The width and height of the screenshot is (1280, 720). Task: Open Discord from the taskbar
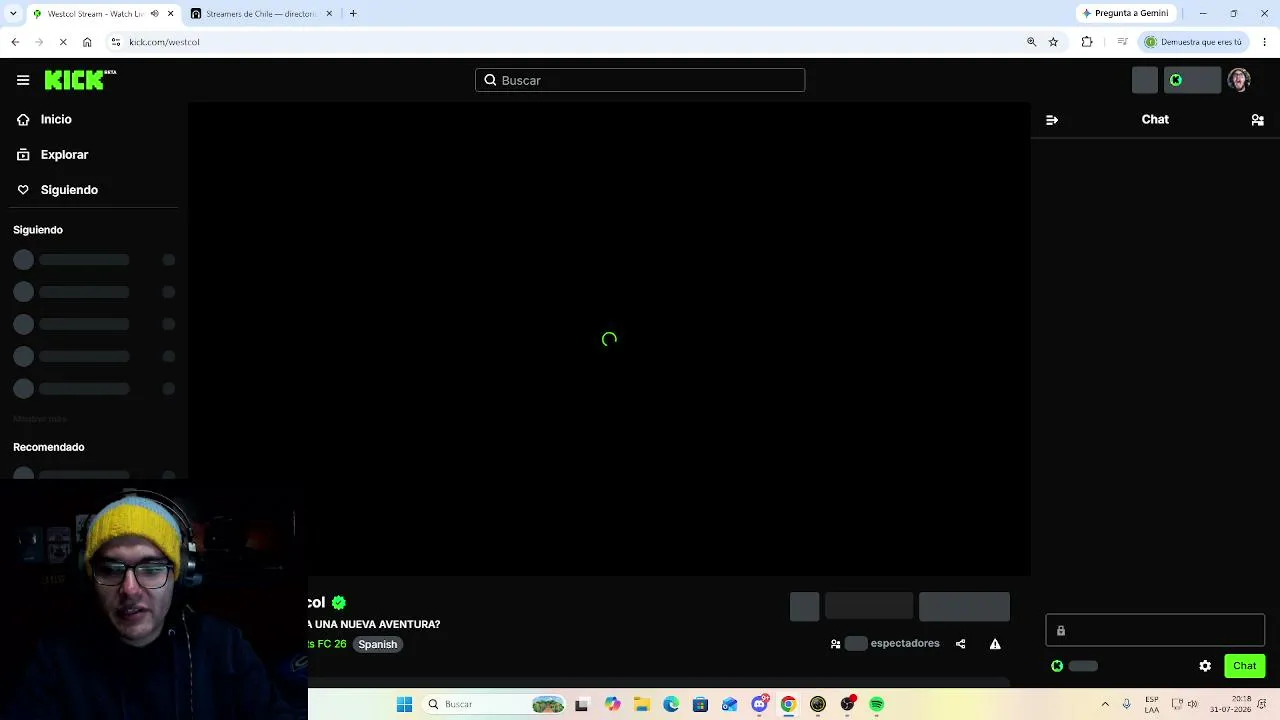tap(759, 704)
